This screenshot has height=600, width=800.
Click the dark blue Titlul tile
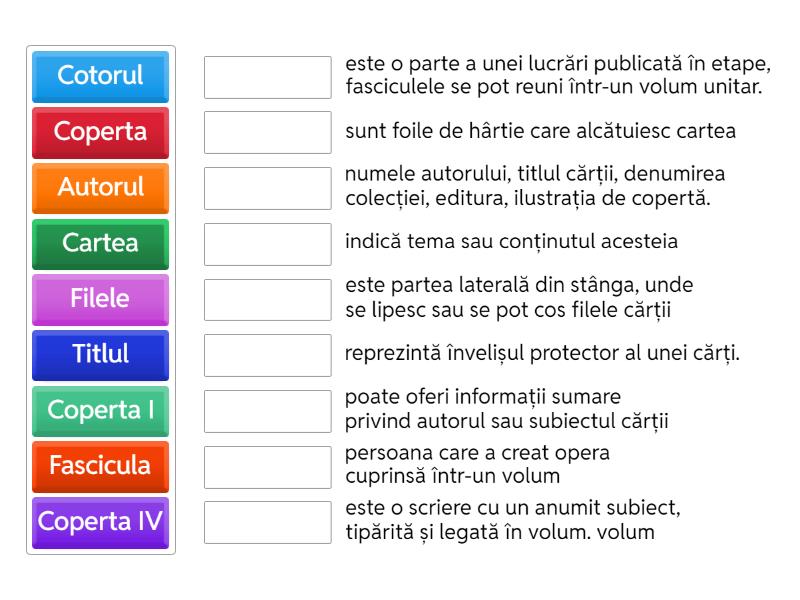coord(100,354)
